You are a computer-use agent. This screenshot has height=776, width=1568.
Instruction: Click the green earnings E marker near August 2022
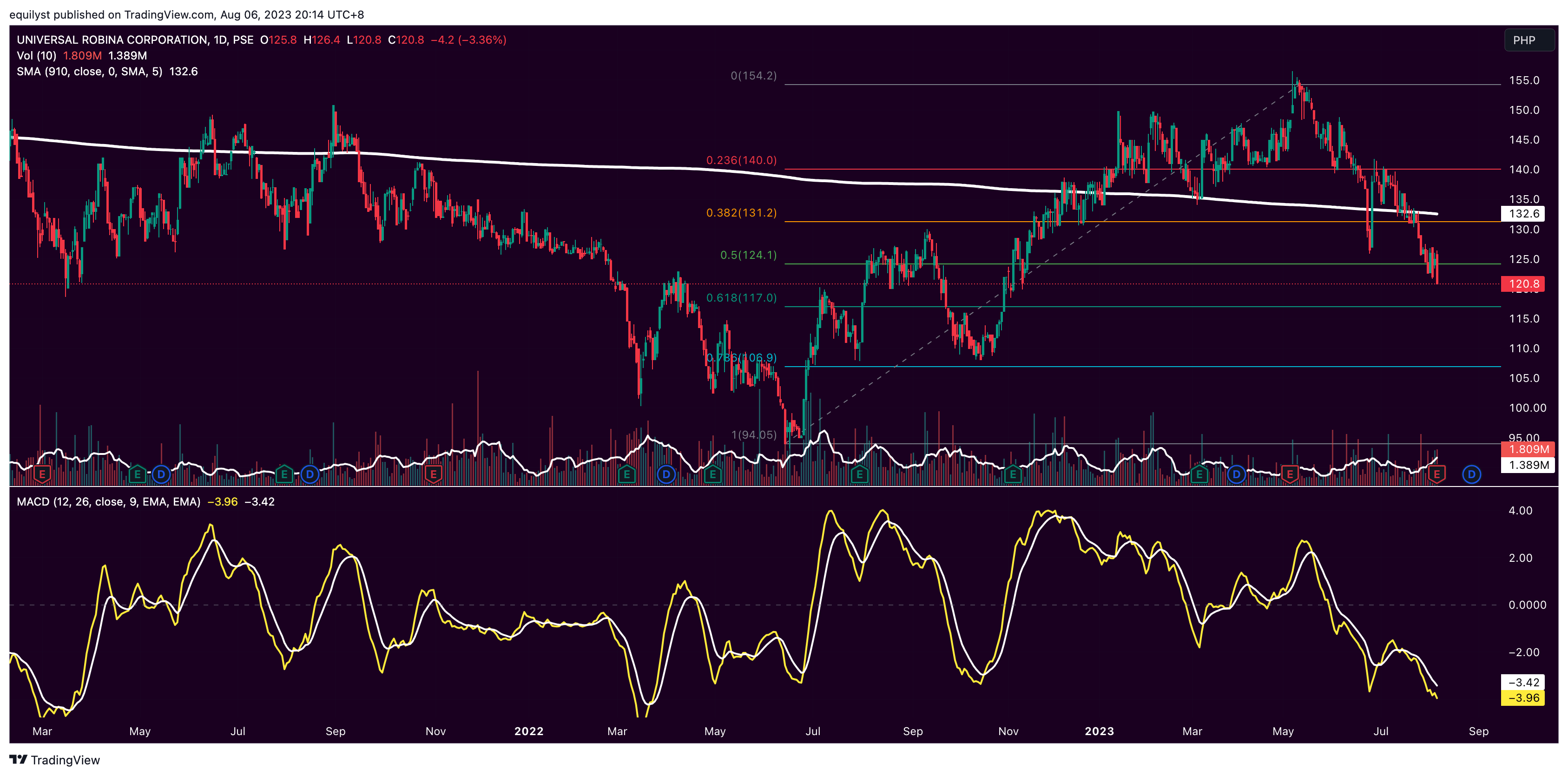[859, 474]
